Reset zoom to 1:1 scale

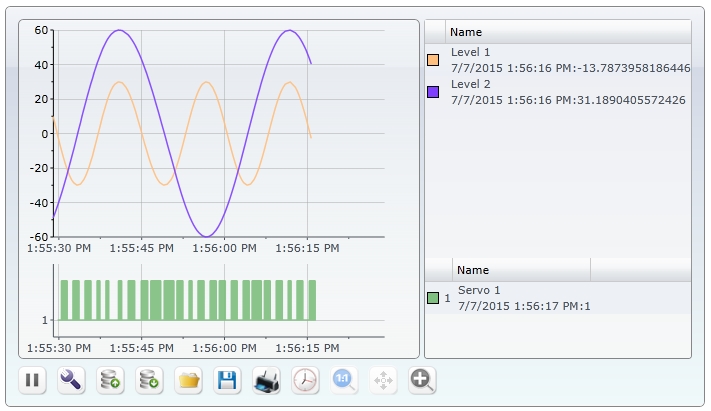(344, 380)
